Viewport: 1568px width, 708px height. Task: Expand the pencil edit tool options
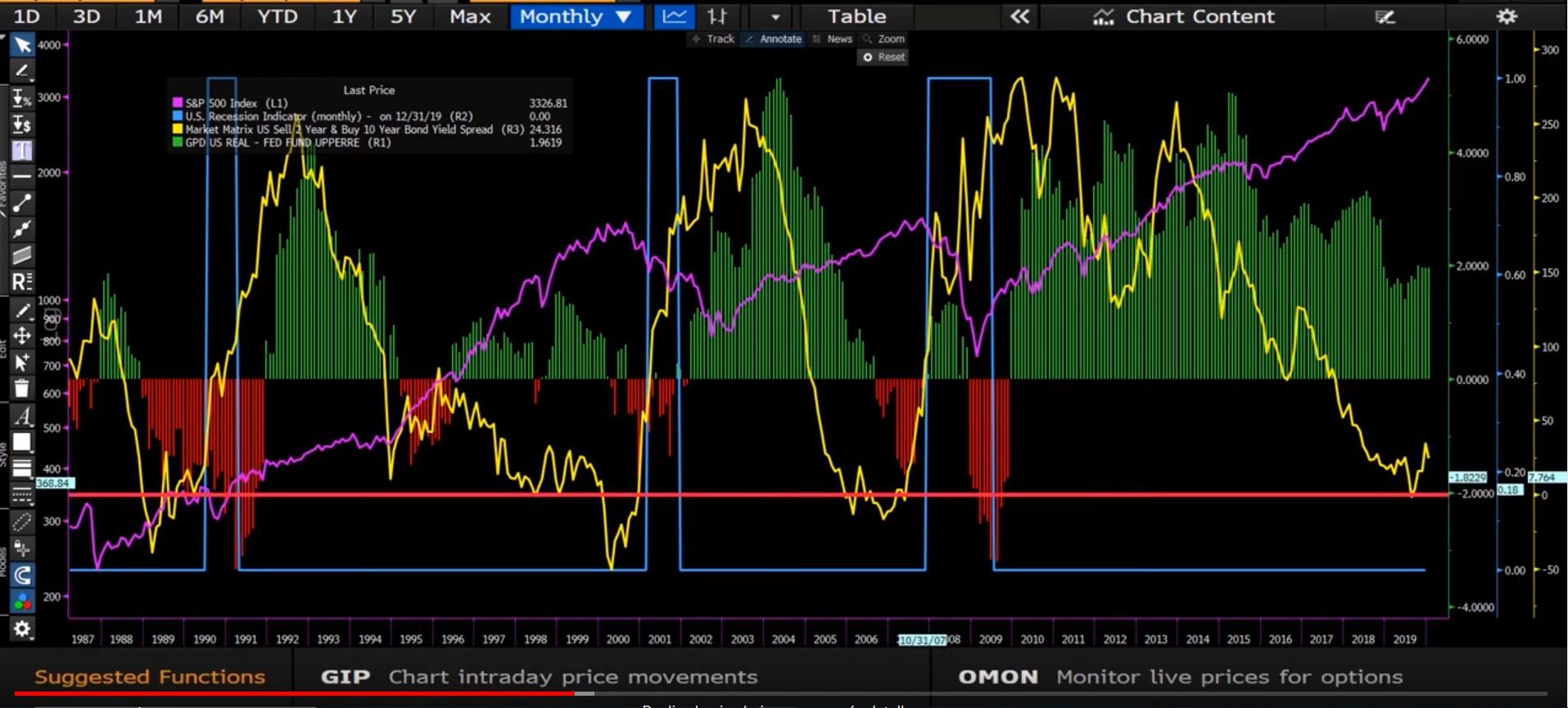tap(22, 310)
